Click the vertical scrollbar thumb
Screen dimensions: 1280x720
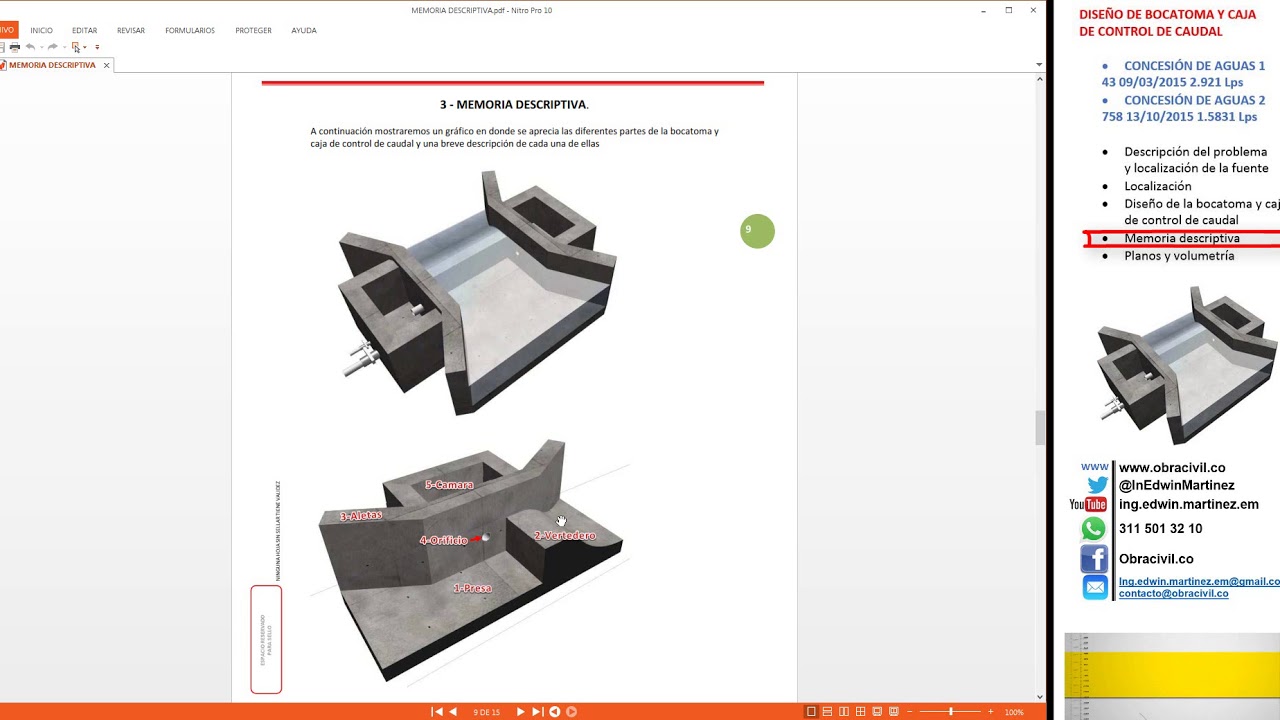pos(1039,428)
